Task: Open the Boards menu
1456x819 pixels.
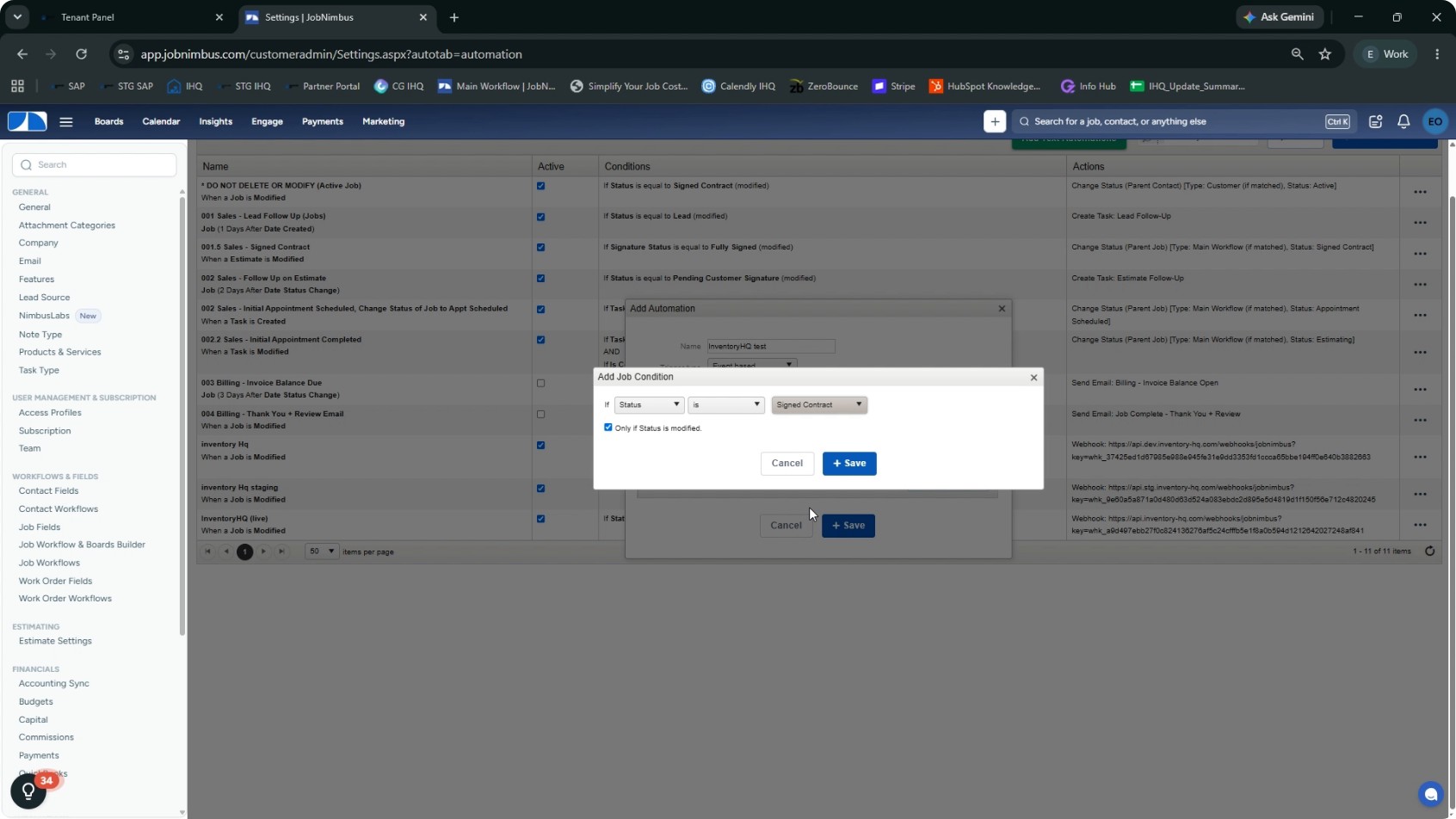Action: click(108, 121)
